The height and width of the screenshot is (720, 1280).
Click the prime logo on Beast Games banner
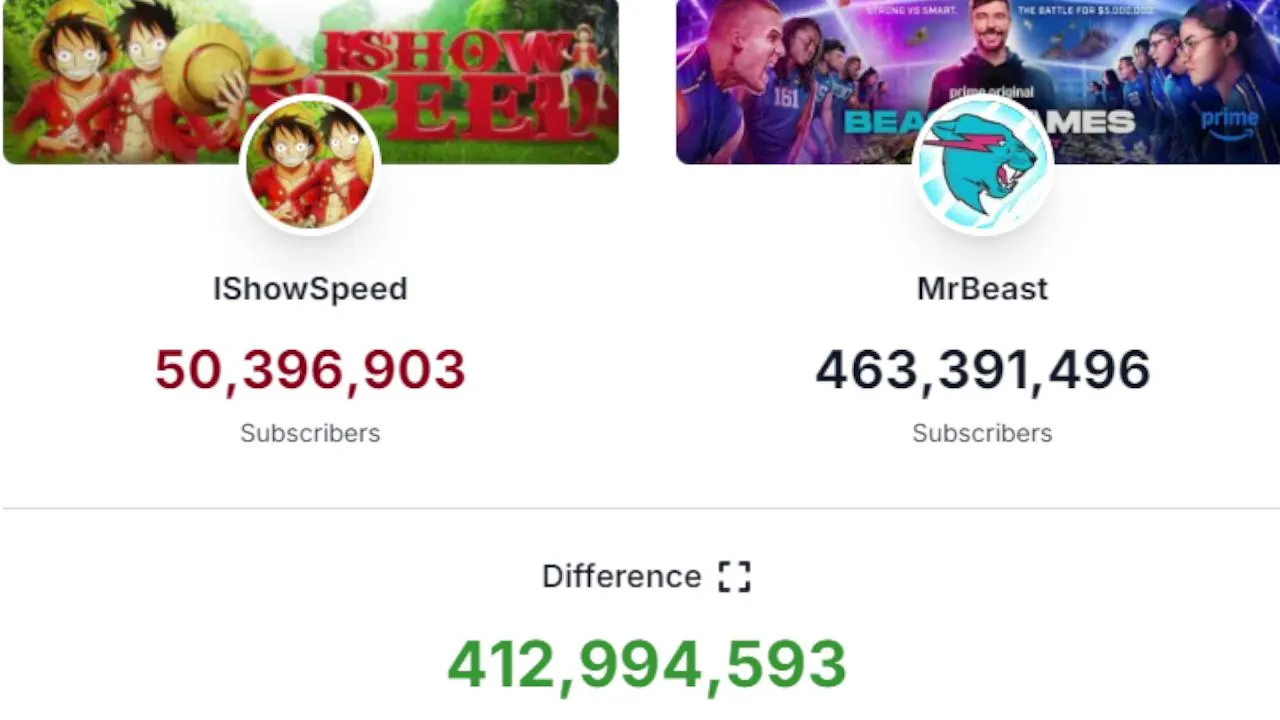click(x=1230, y=125)
